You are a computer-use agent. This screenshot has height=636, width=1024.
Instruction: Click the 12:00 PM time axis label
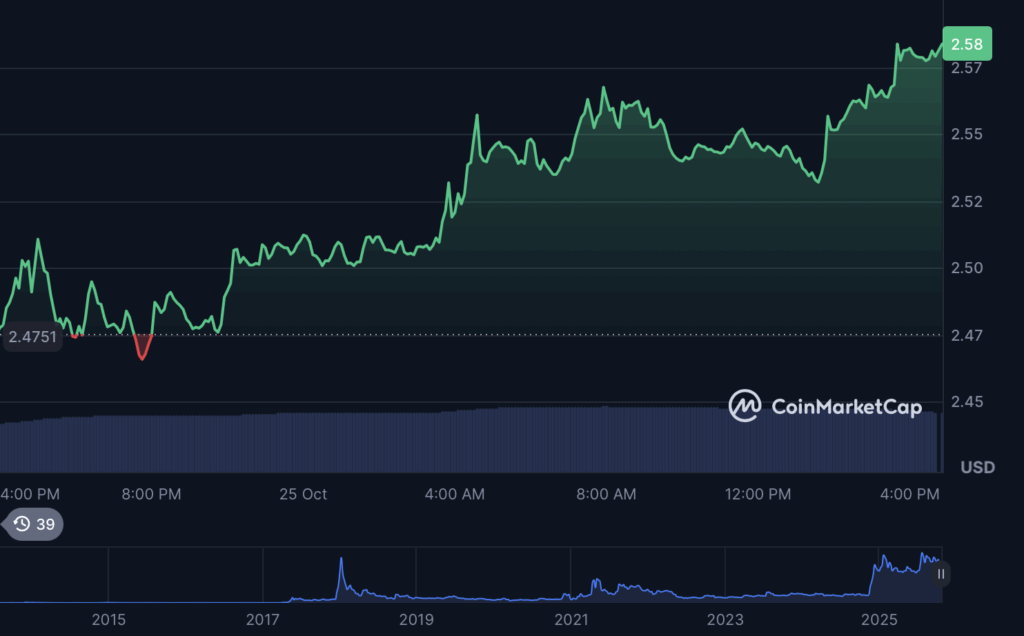(758, 494)
